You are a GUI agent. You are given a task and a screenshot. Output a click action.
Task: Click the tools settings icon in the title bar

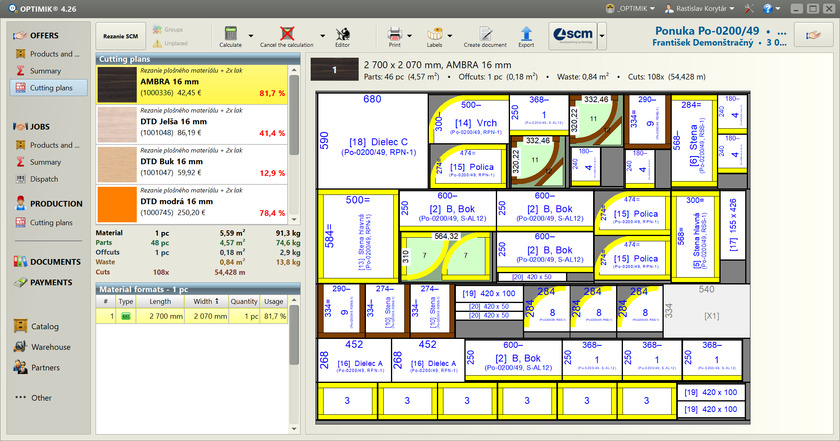click(748, 9)
